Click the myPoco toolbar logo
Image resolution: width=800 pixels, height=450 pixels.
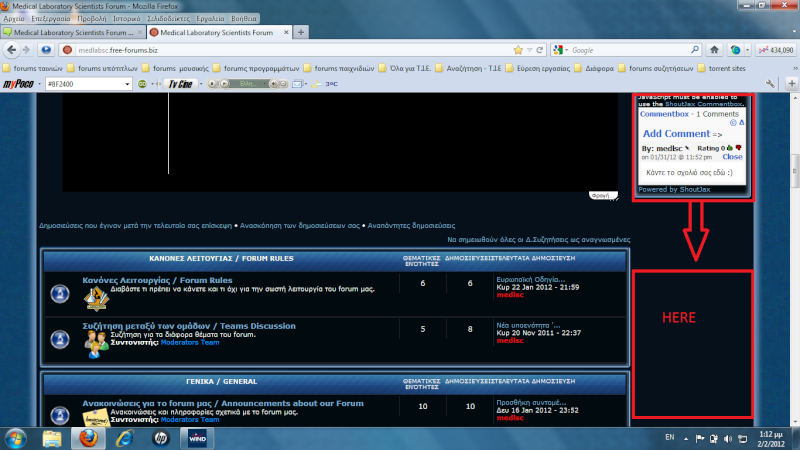click(x=18, y=84)
